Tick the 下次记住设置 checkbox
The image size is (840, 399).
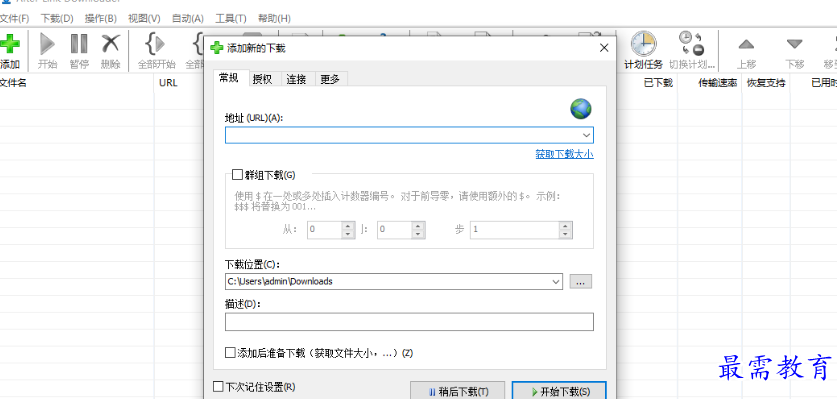(219, 387)
